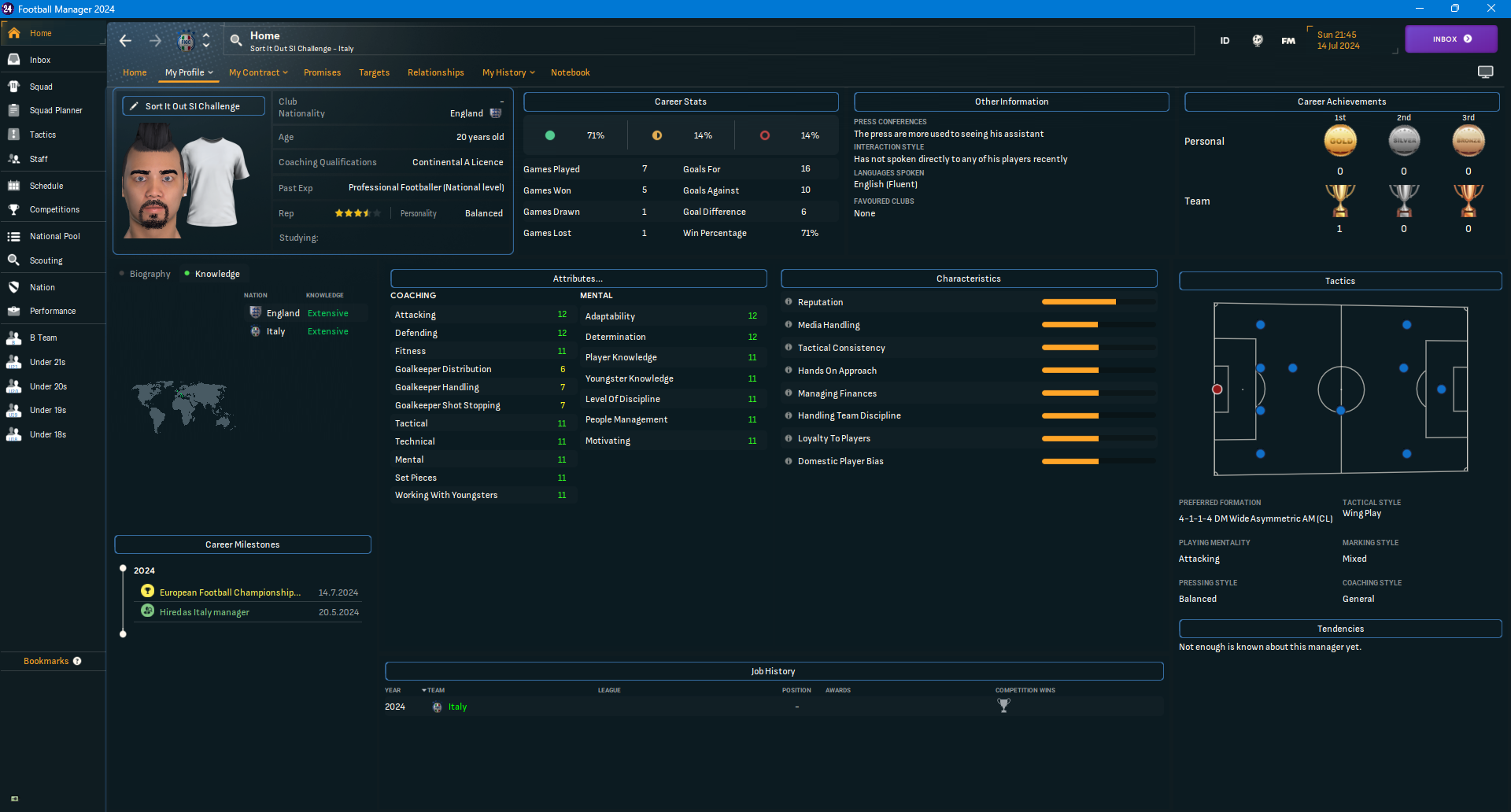1511x812 pixels.
Task: Open National Pool sidebar item
Action: [53, 236]
